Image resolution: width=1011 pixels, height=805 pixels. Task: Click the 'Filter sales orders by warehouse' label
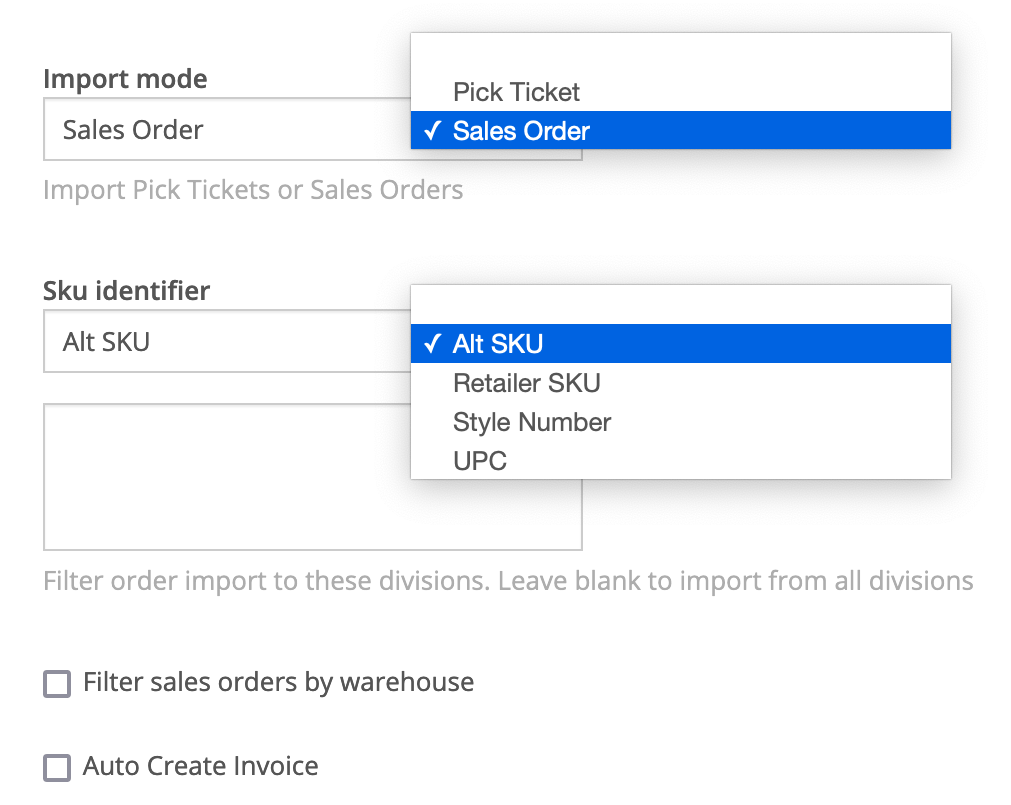(x=279, y=682)
